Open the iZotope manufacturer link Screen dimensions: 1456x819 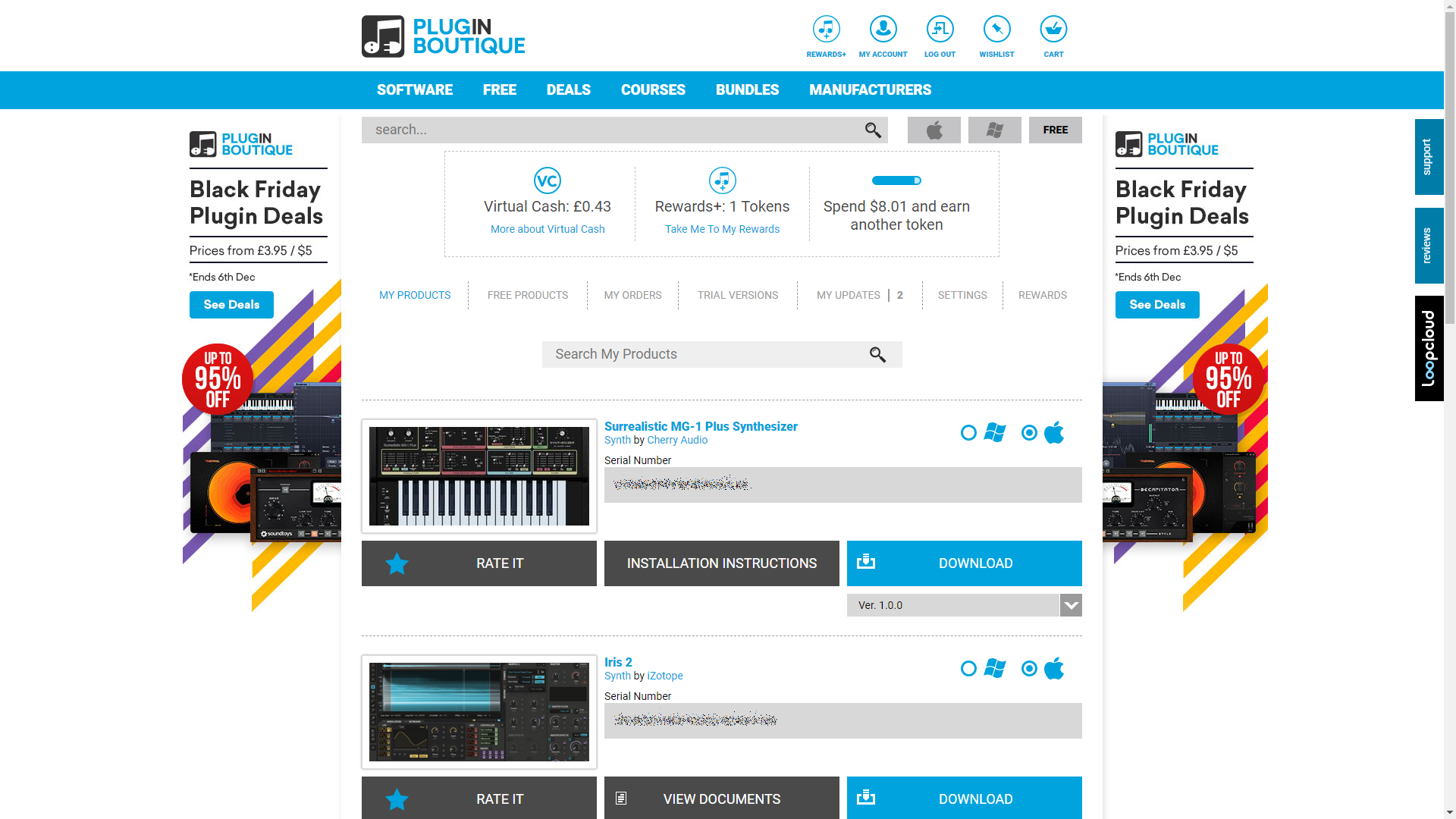pos(665,676)
